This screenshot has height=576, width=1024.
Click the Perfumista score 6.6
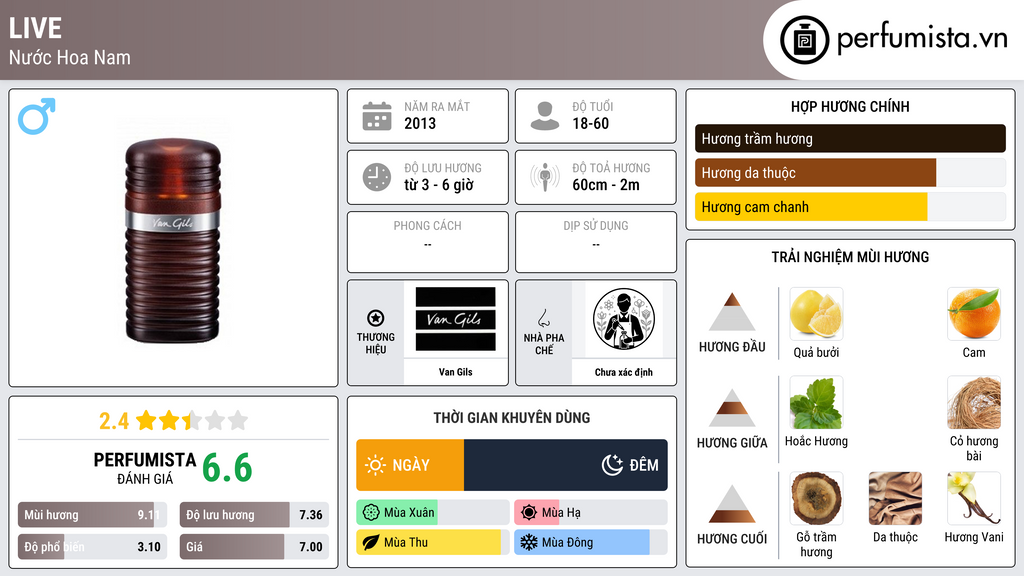coord(227,468)
